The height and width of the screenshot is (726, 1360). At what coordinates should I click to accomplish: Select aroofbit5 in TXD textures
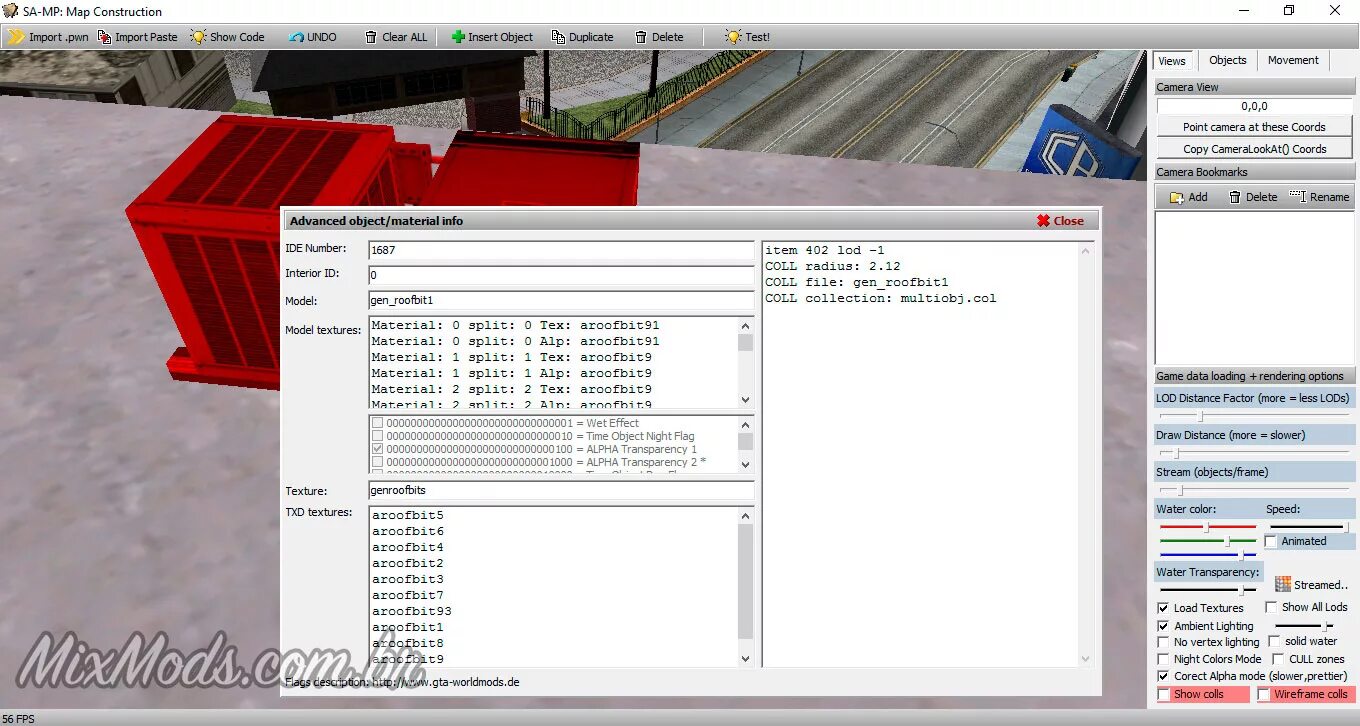pyautogui.click(x=408, y=516)
